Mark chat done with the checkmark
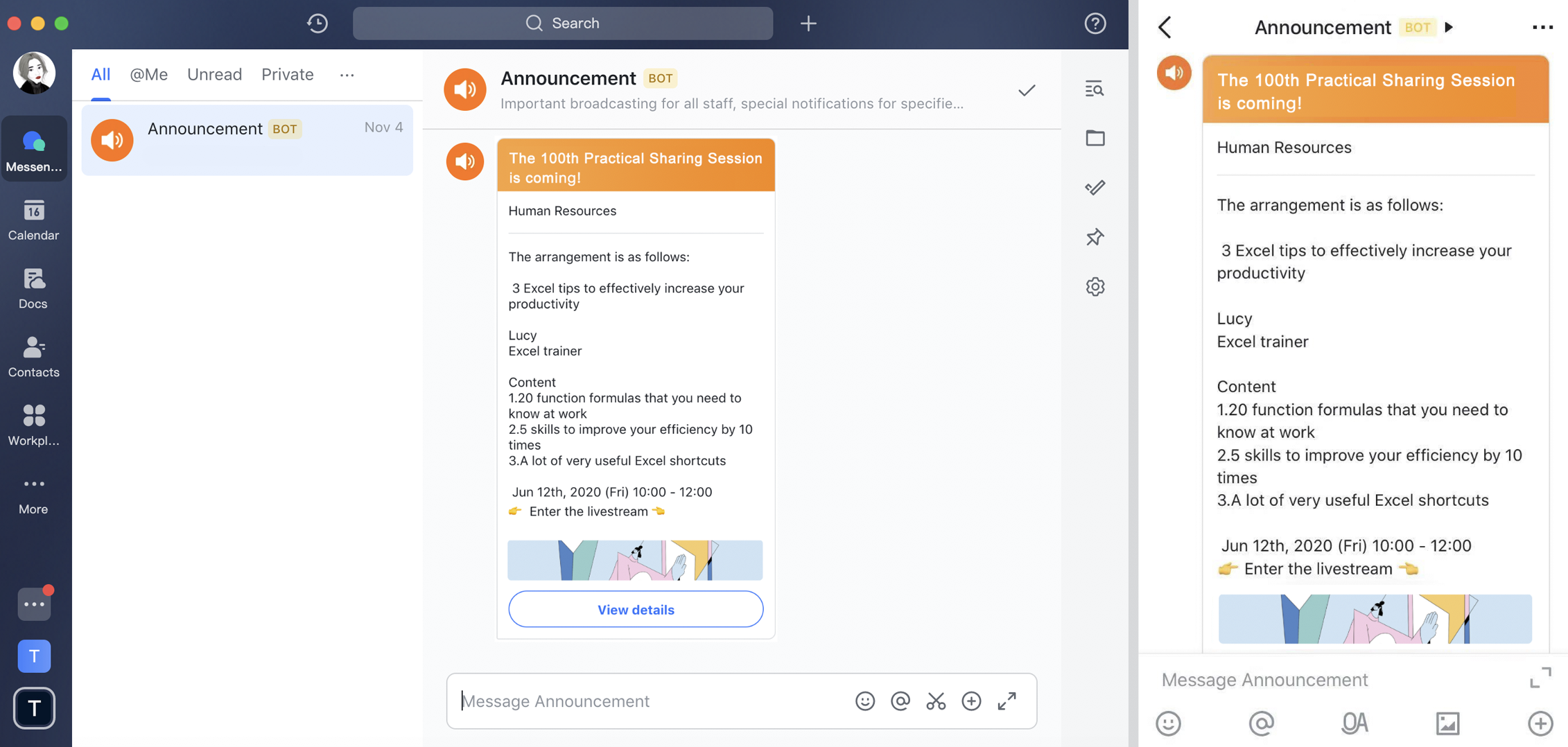The image size is (1568, 747). pos(1027,90)
